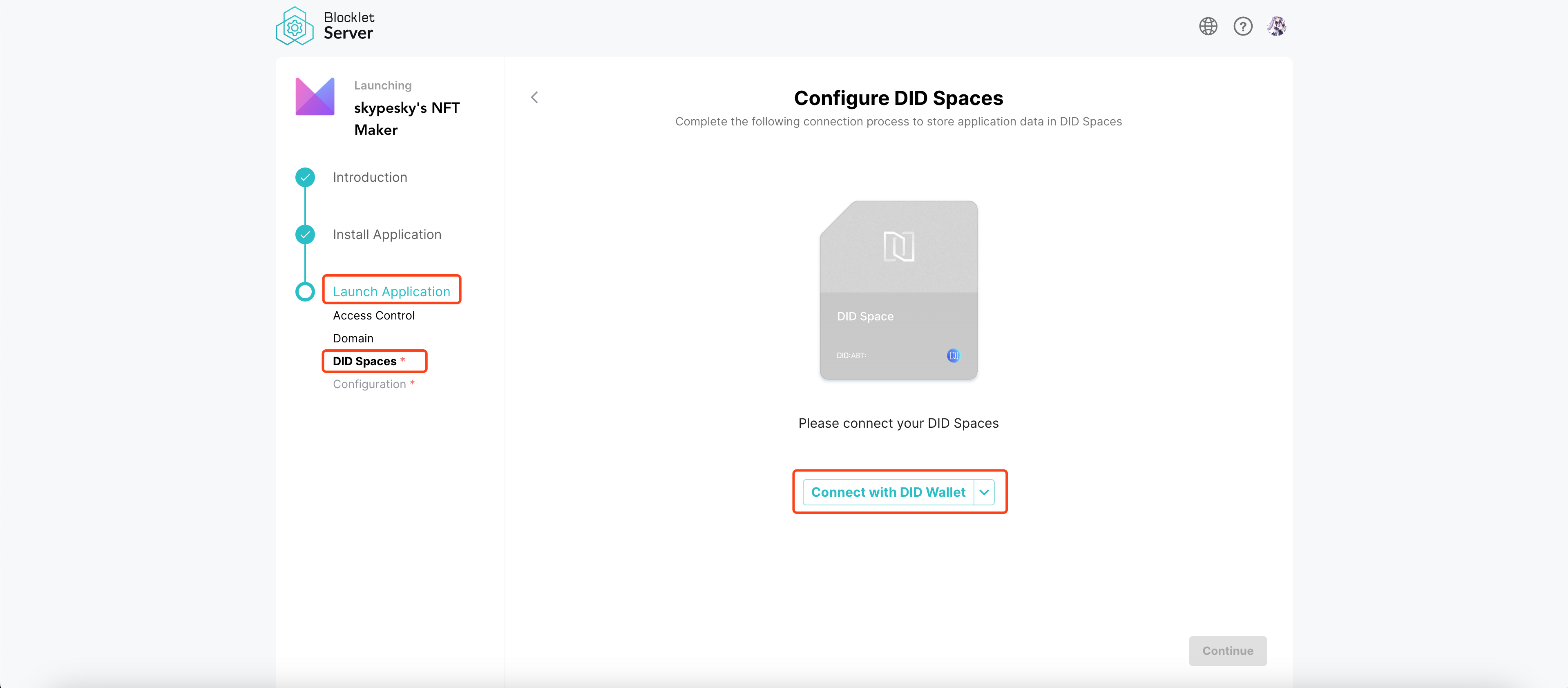Click the back chevron arrow
This screenshot has width=1568, height=688.
point(534,97)
